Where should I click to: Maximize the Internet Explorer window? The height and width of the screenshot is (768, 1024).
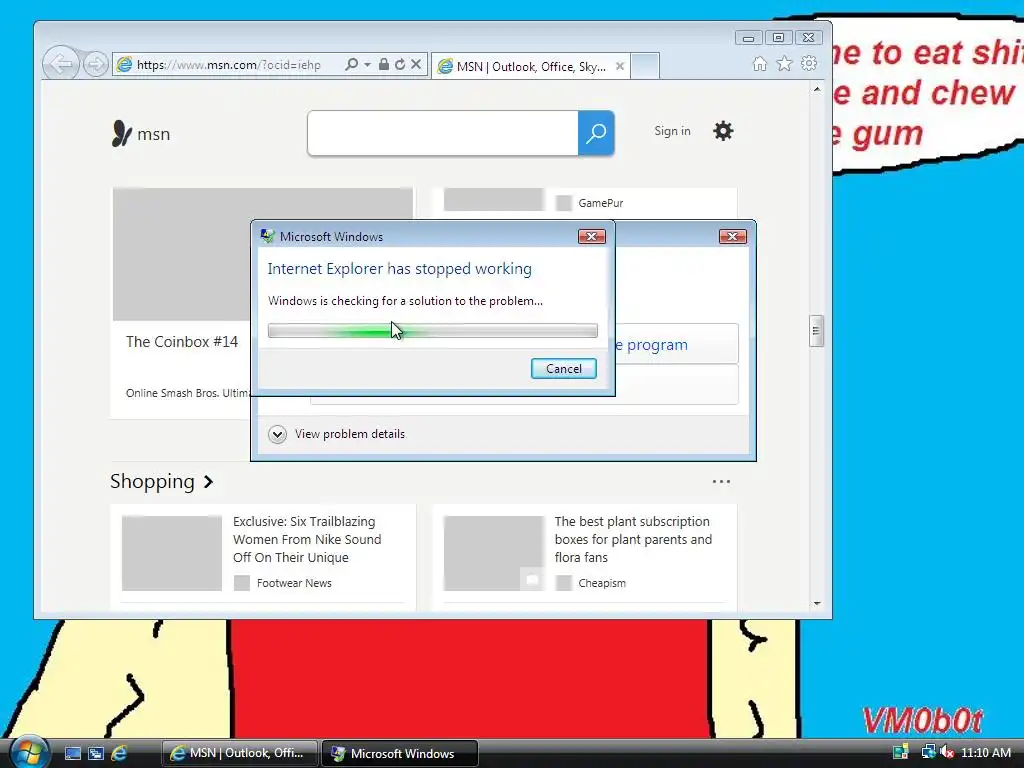tap(778, 38)
